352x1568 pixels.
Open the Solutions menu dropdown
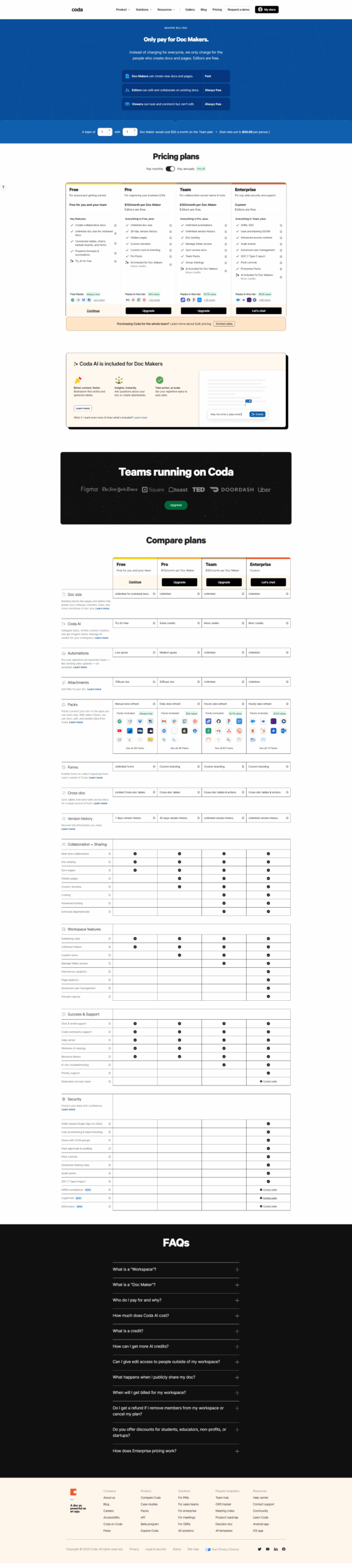pos(144,9)
